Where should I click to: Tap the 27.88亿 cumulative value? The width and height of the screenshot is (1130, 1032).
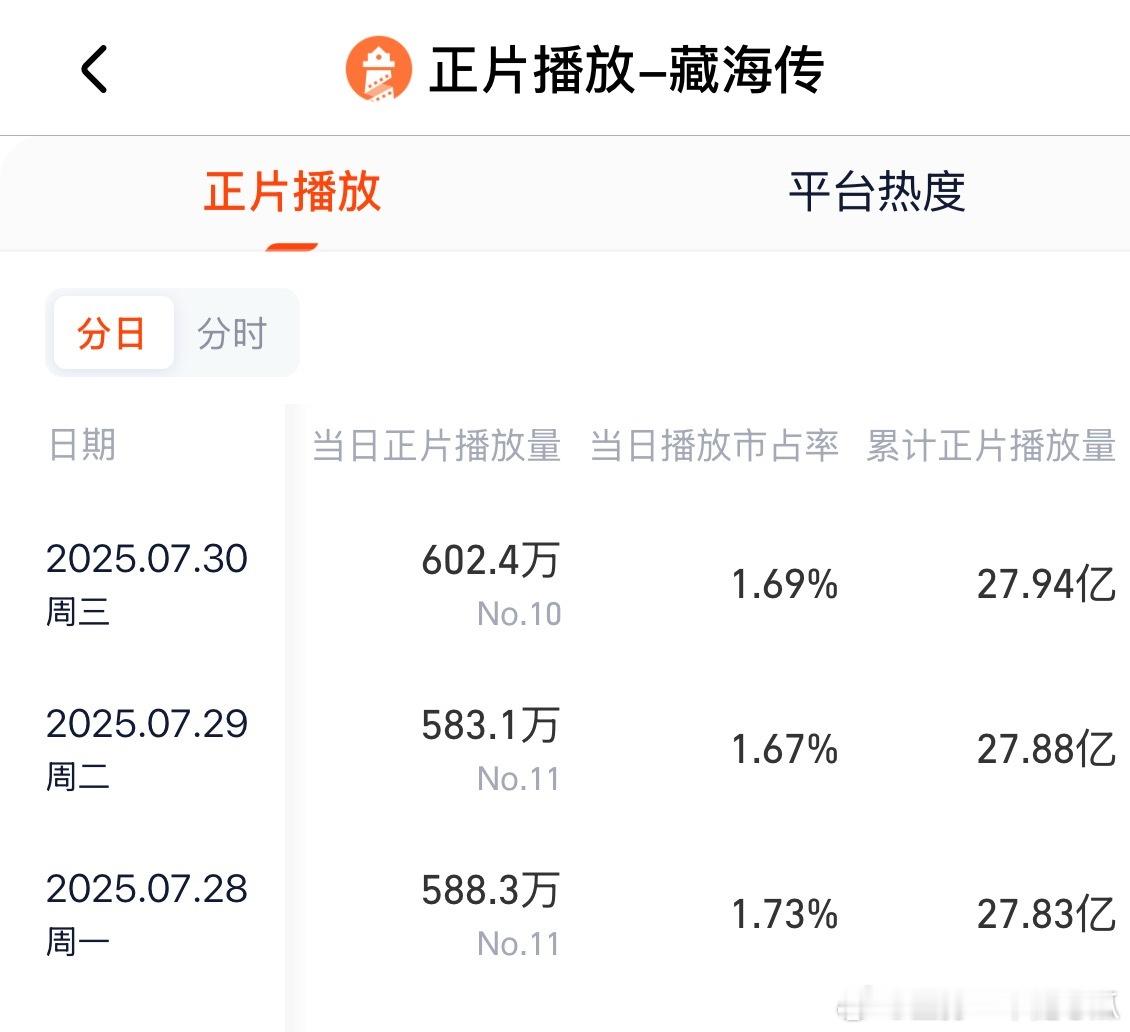[x=1046, y=749]
